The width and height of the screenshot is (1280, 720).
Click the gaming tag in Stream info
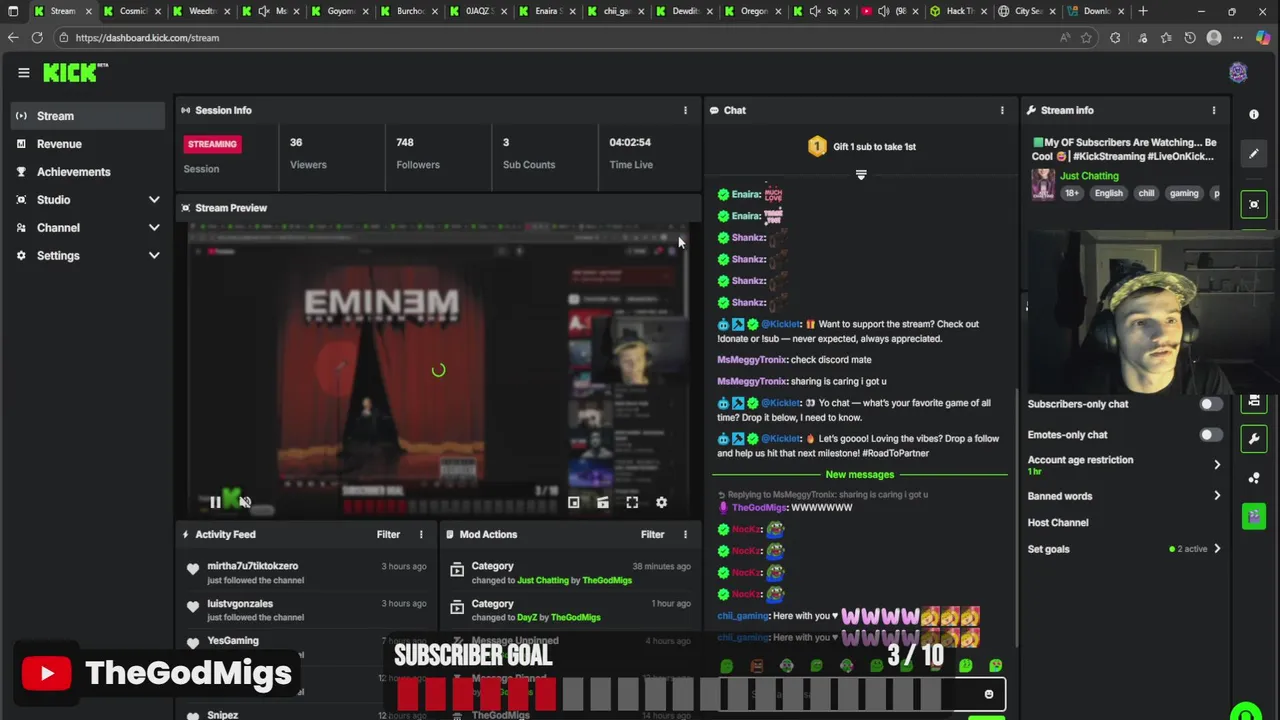pyautogui.click(x=1184, y=193)
